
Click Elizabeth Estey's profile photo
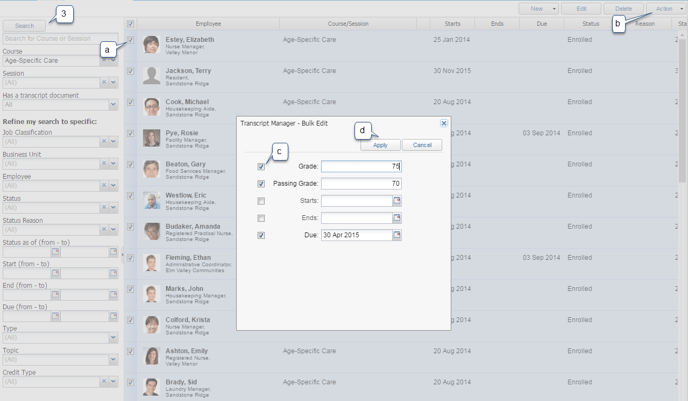[151, 45]
